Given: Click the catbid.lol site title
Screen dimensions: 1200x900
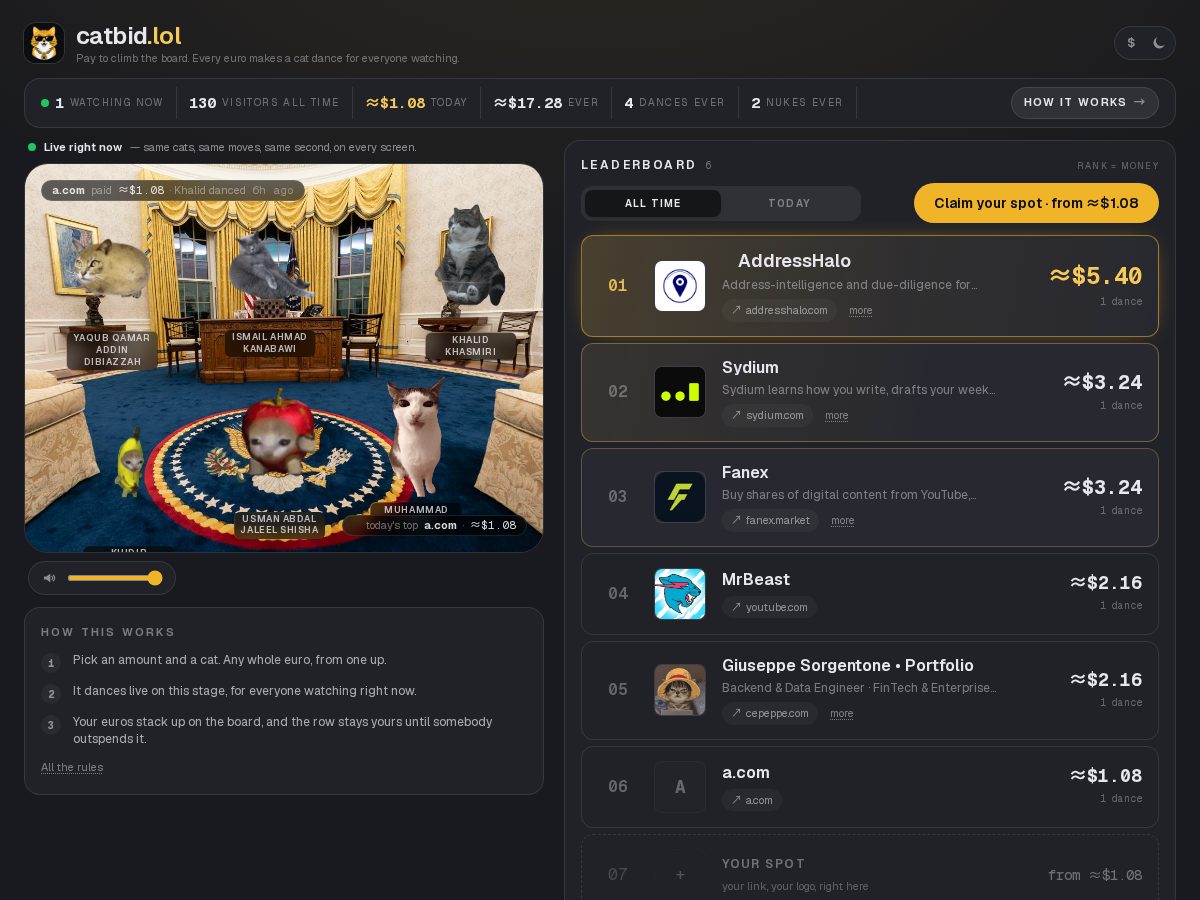Looking at the screenshot, I should (x=129, y=36).
